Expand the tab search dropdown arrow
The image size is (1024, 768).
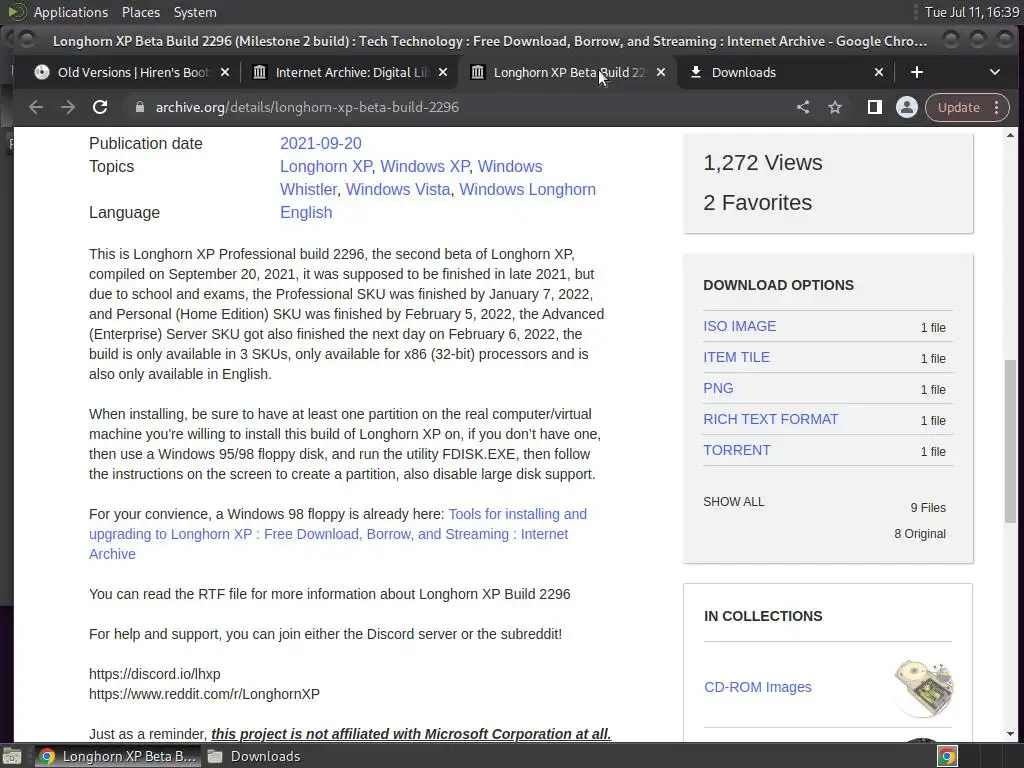(x=995, y=72)
